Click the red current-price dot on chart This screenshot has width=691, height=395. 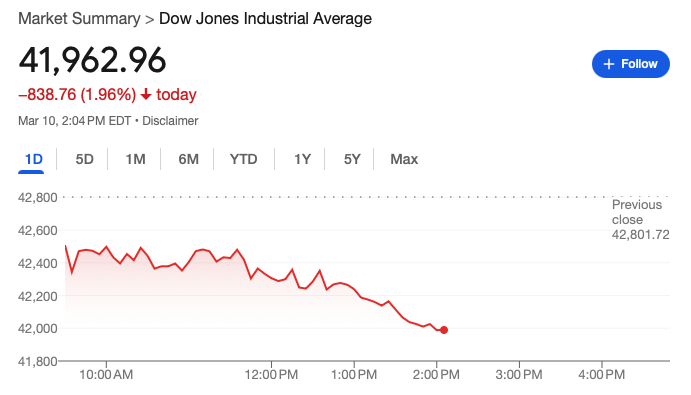(x=444, y=330)
